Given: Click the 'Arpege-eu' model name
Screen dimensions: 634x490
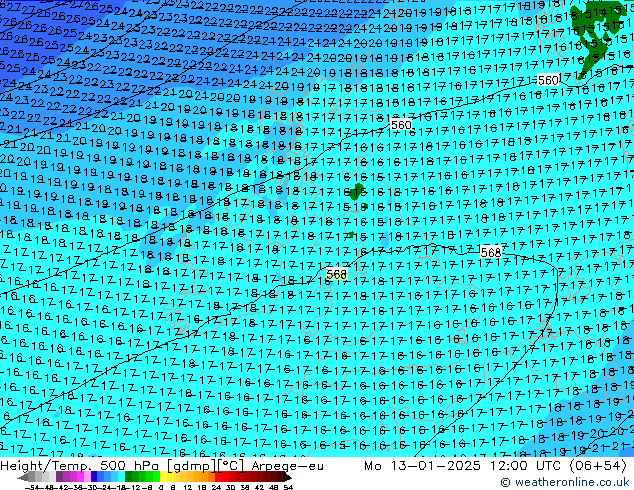Looking at the screenshot, I should (x=287, y=466).
